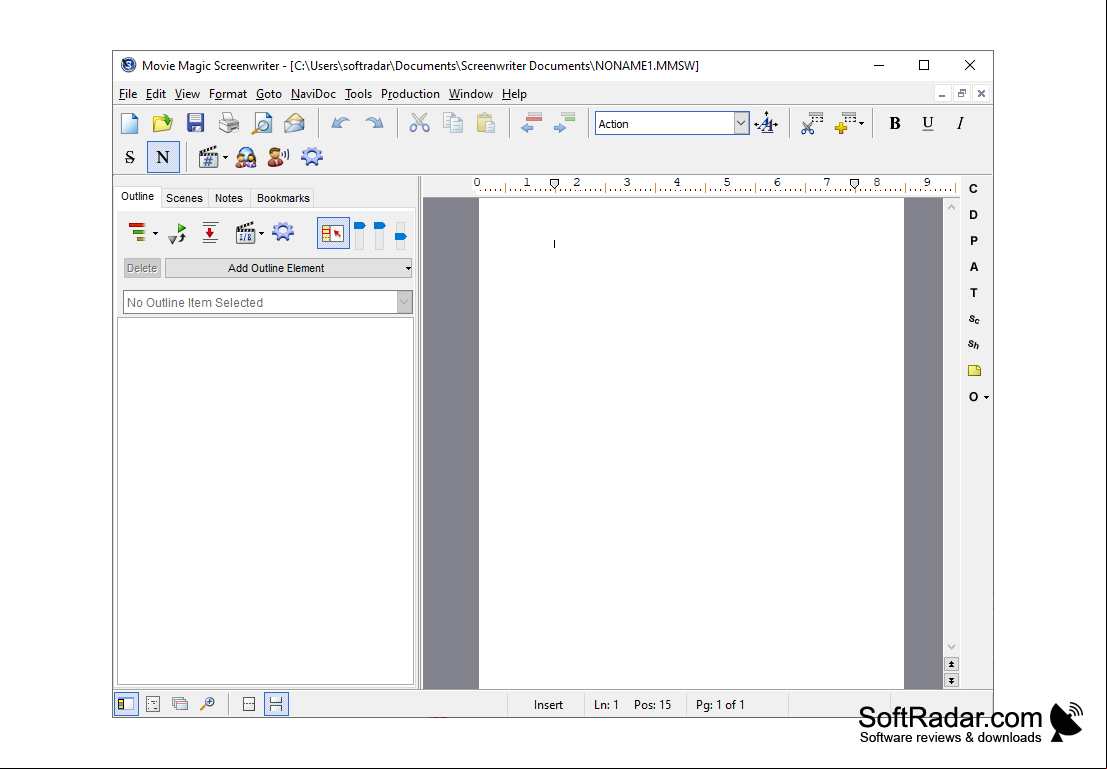The image size is (1107, 769).
Task: Toggle the single dashed-line page view button
Action: (x=249, y=704)
